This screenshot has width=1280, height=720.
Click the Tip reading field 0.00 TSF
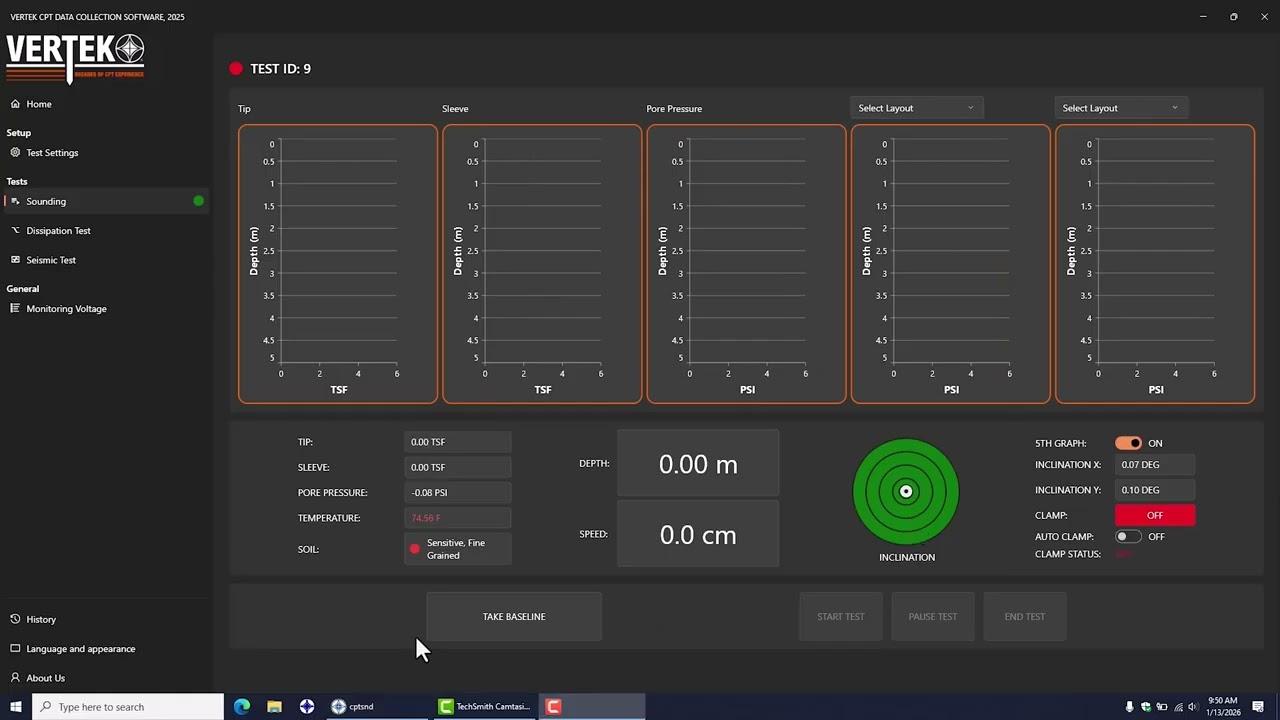tap(458, 442)
